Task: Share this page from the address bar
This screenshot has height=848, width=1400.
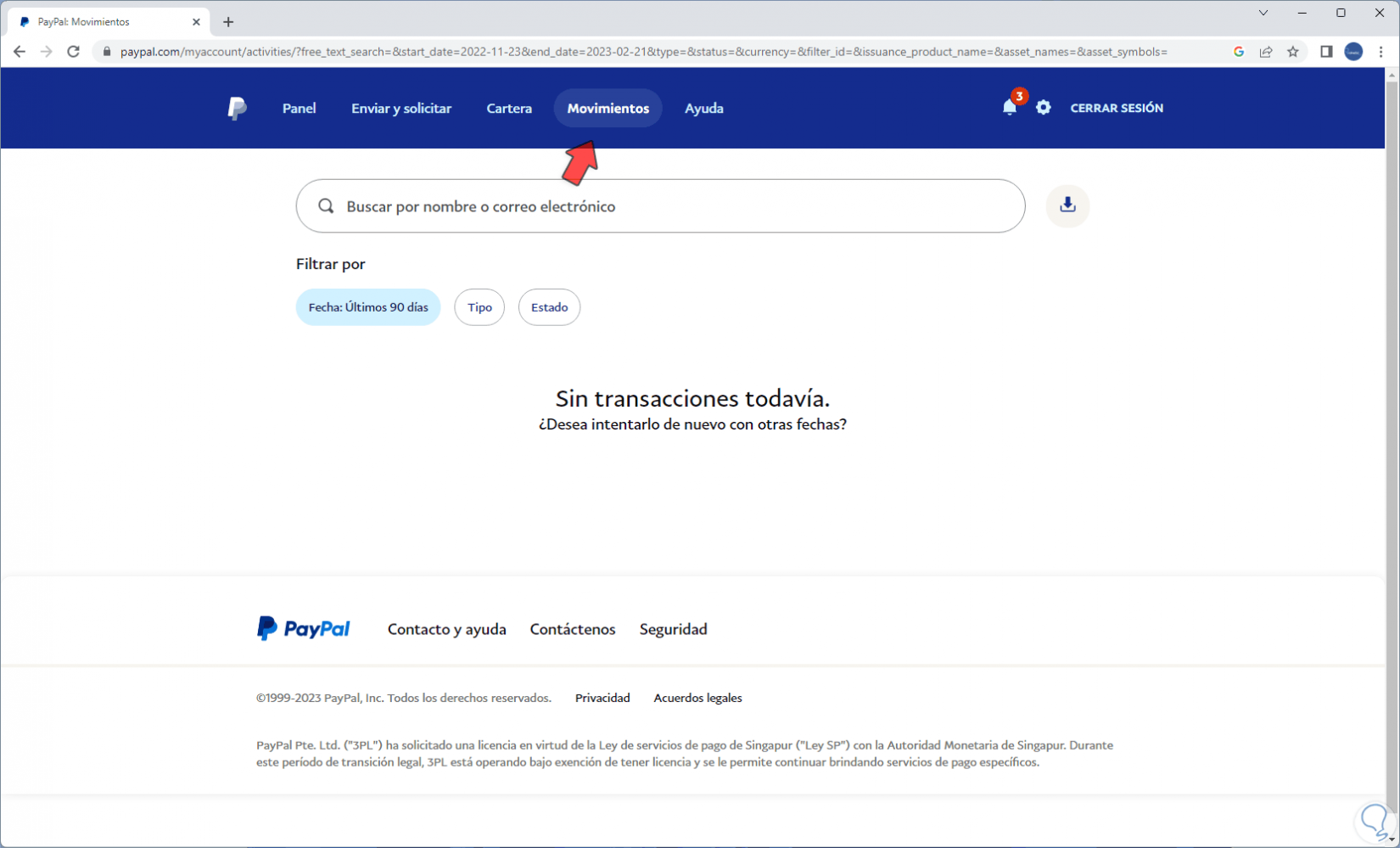Action: coord(1266,52)
